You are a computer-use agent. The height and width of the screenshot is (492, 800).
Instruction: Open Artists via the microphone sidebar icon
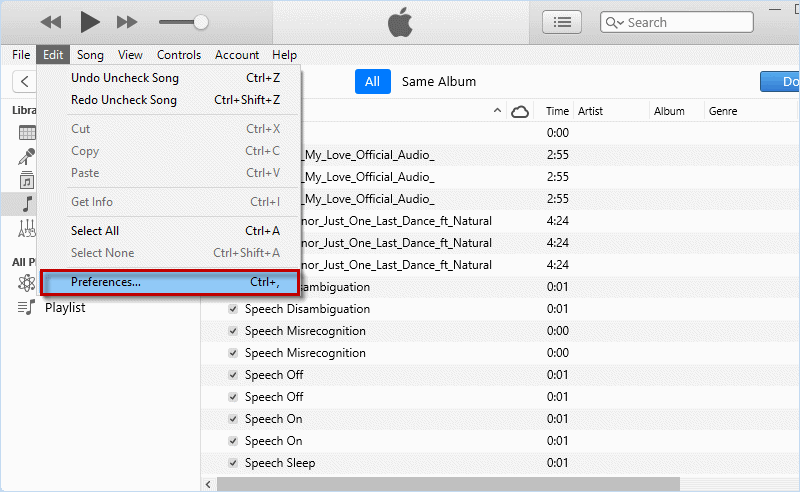pos(28,156)
